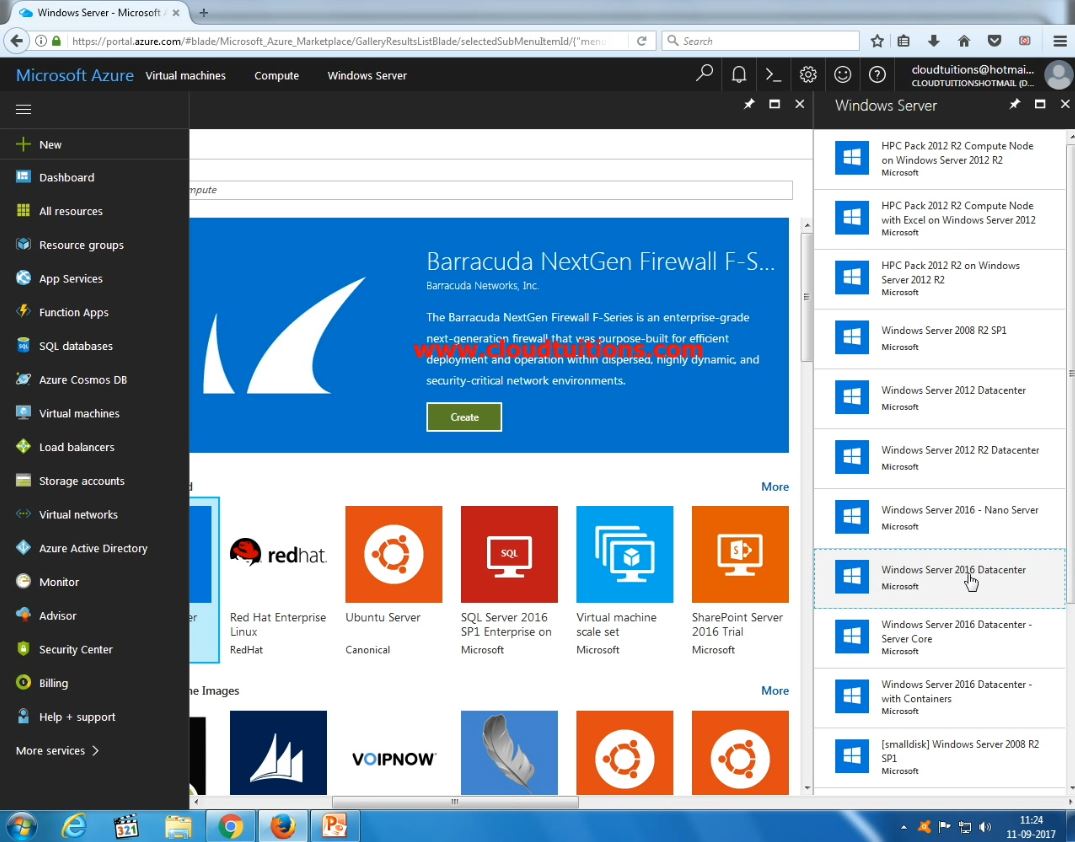The width and height of the screenshot is (1075, 842).
Task: Select Windows Server 2008 R2 SP1
Action: [939, 339]
